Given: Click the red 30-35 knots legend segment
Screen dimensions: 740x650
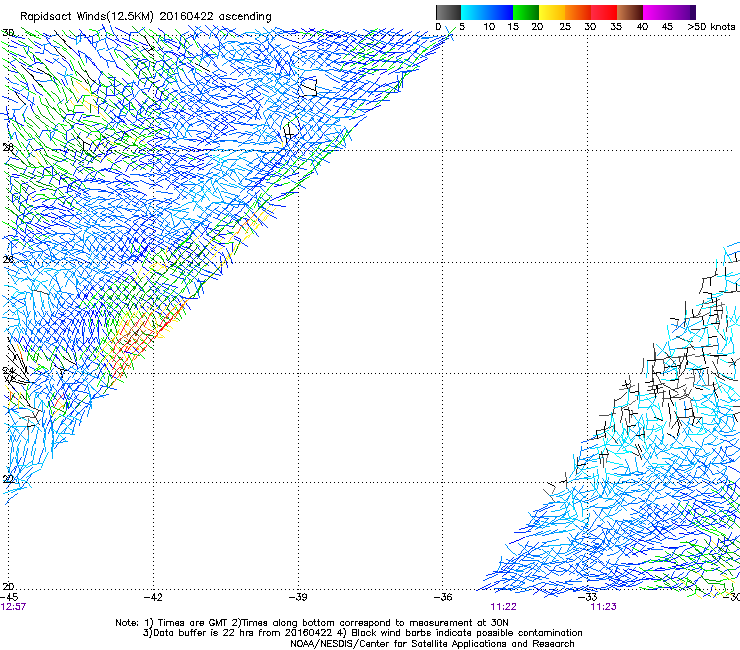Looking at the screenshot, I should tap(604, 12).
